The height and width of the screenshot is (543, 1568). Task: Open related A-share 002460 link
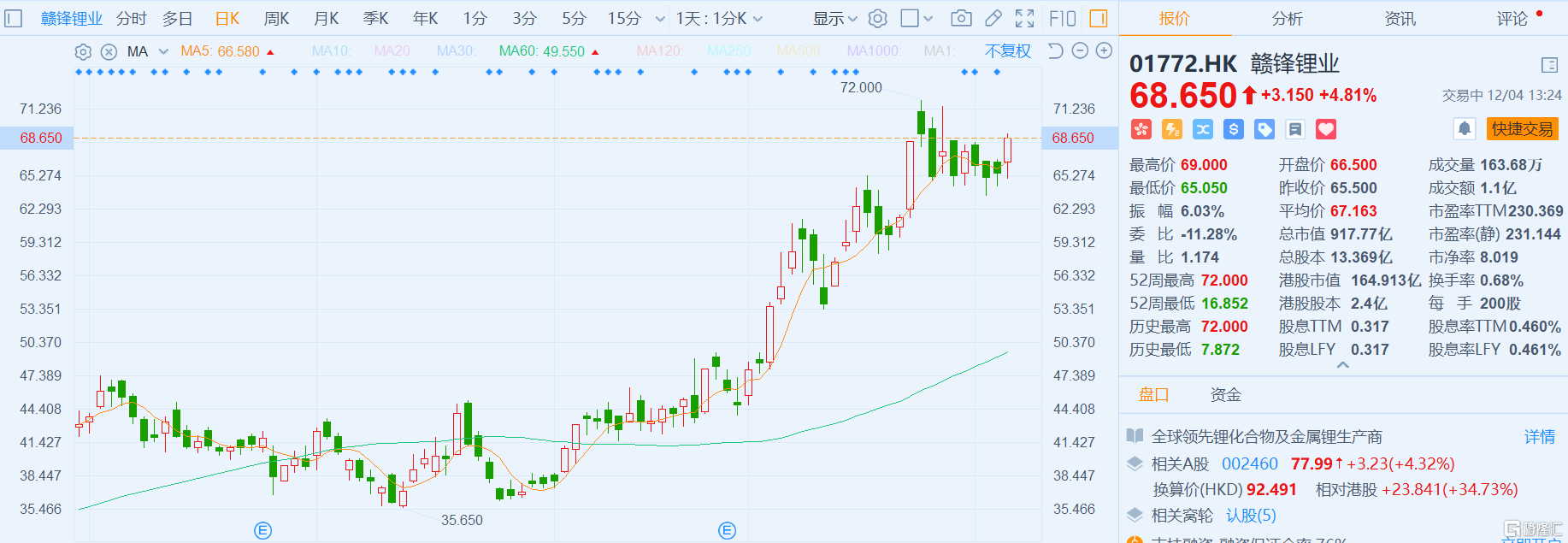click(1249, 464)
